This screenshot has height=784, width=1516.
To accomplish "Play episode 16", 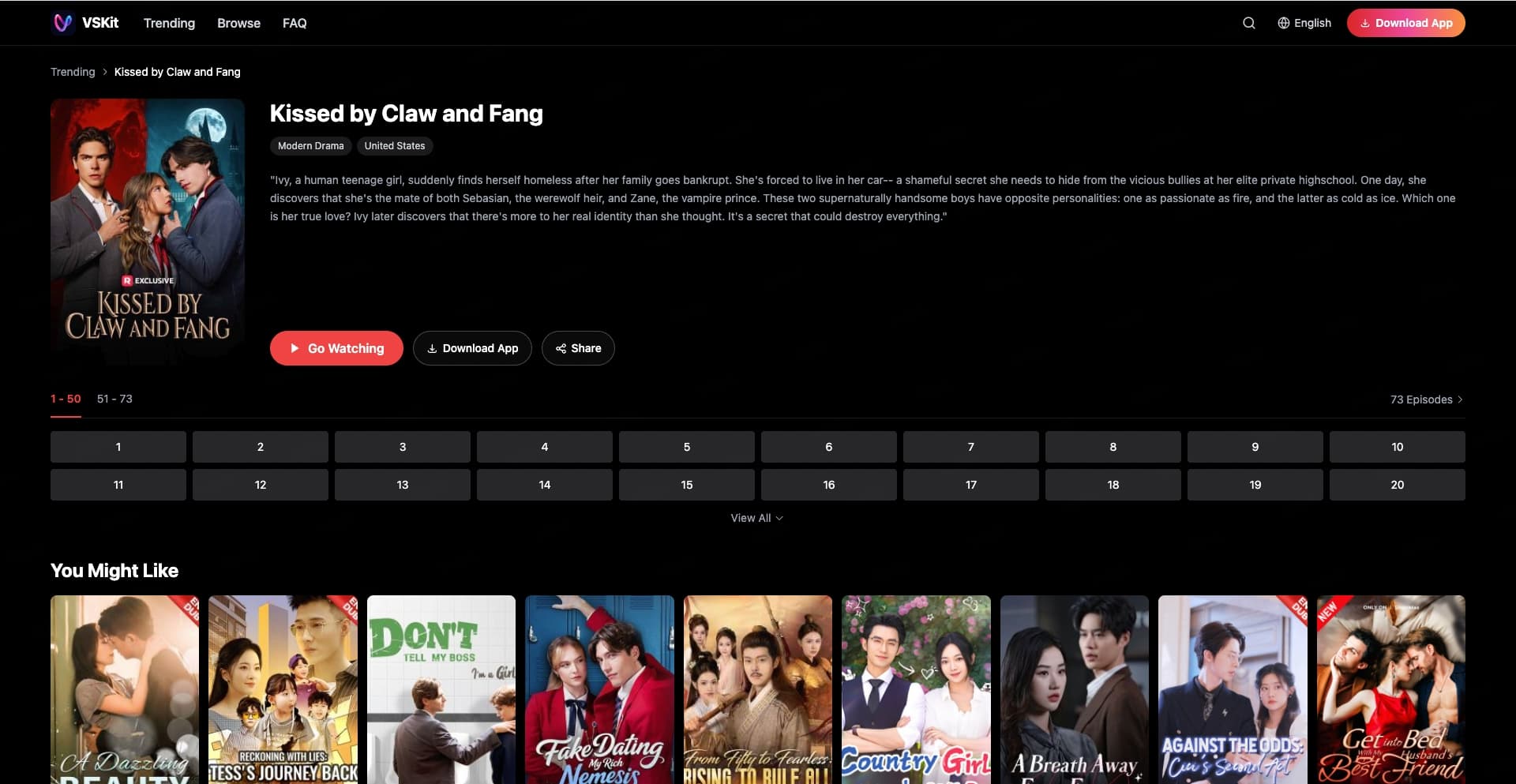I will tap(829, 485).
